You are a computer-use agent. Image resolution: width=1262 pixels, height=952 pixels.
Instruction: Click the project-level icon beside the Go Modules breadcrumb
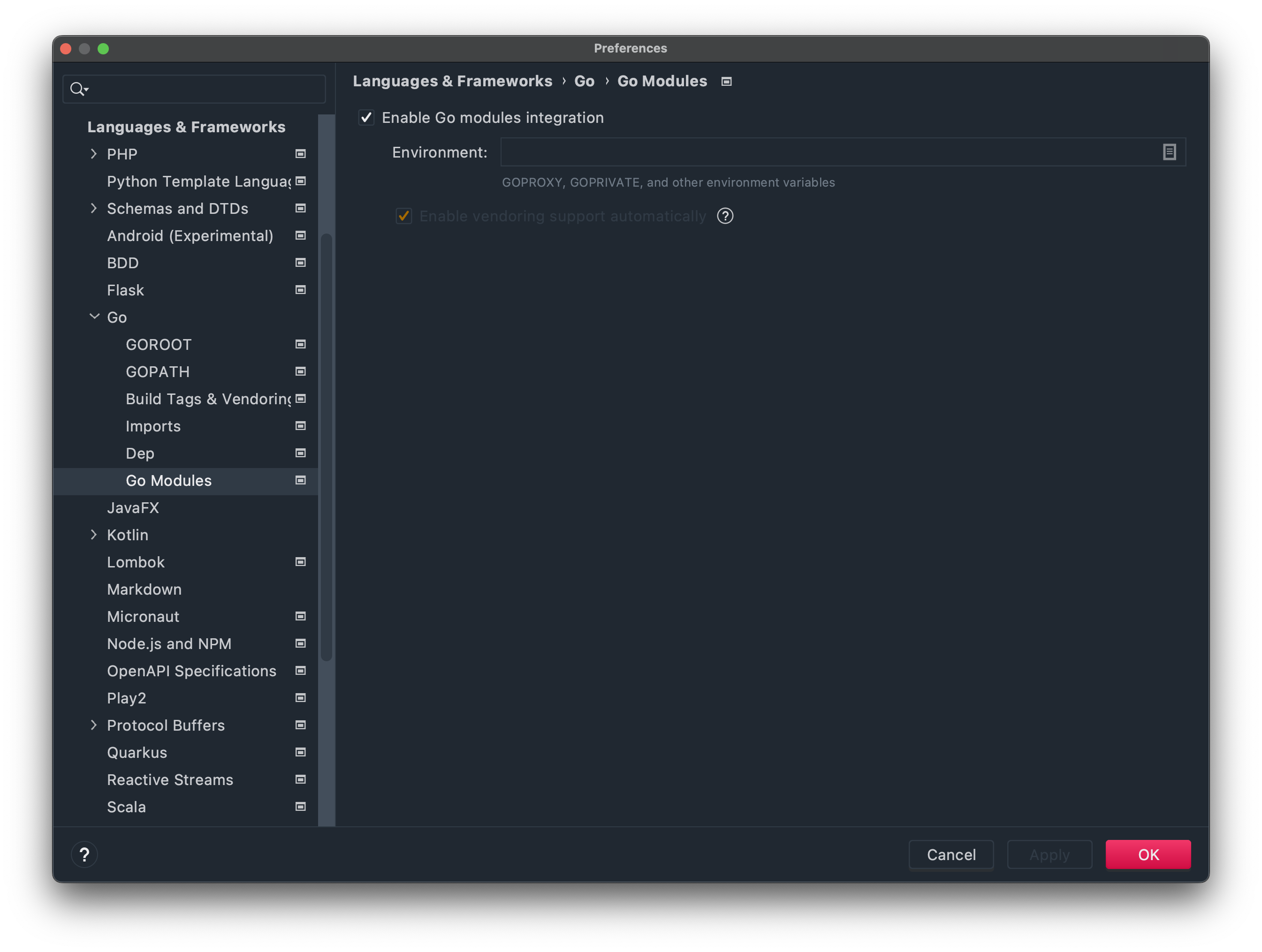pyautogui.click(x=726, y=82)
